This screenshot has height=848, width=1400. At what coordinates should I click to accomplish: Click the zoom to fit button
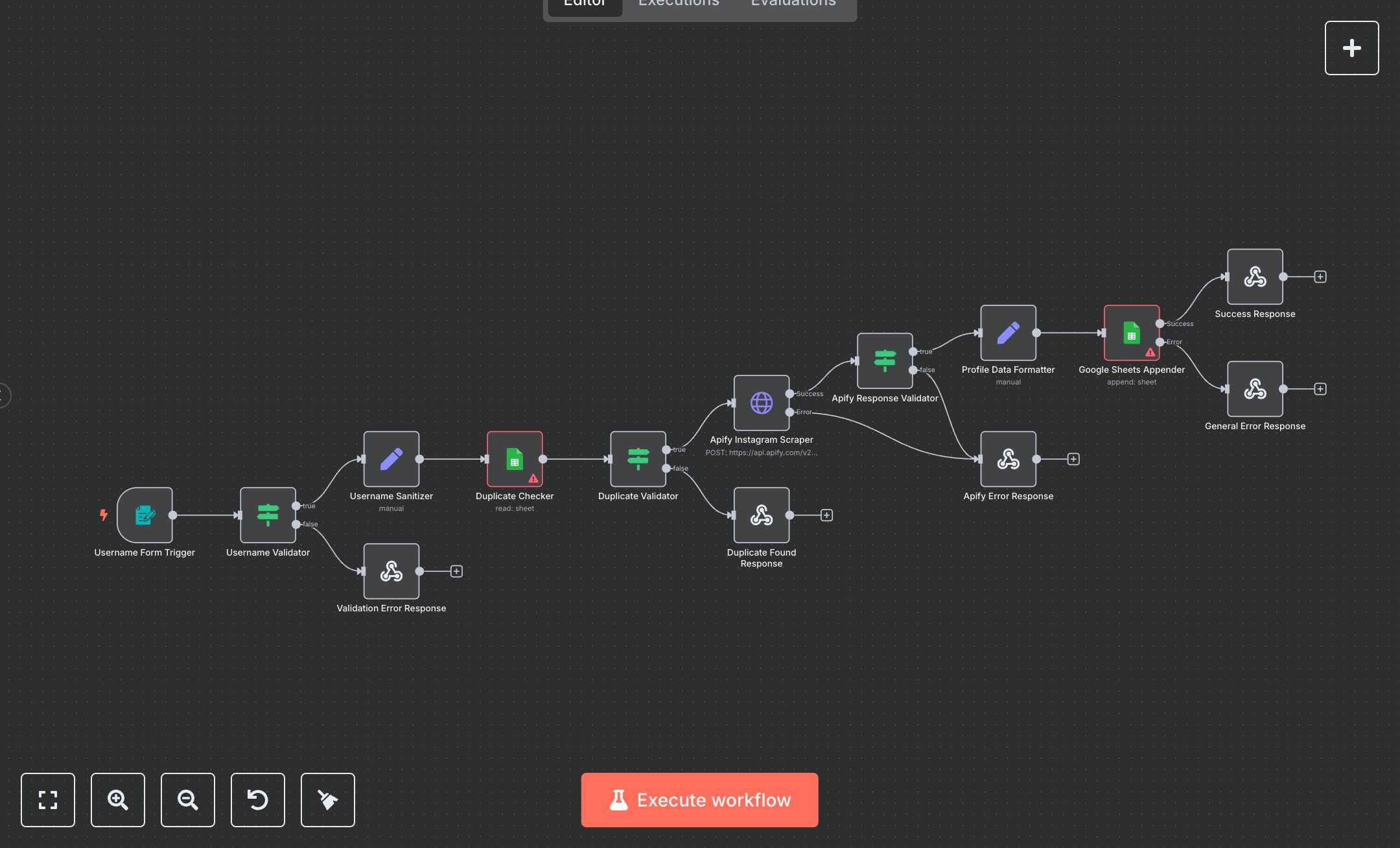pyautogui.click(x=48, y=799)
